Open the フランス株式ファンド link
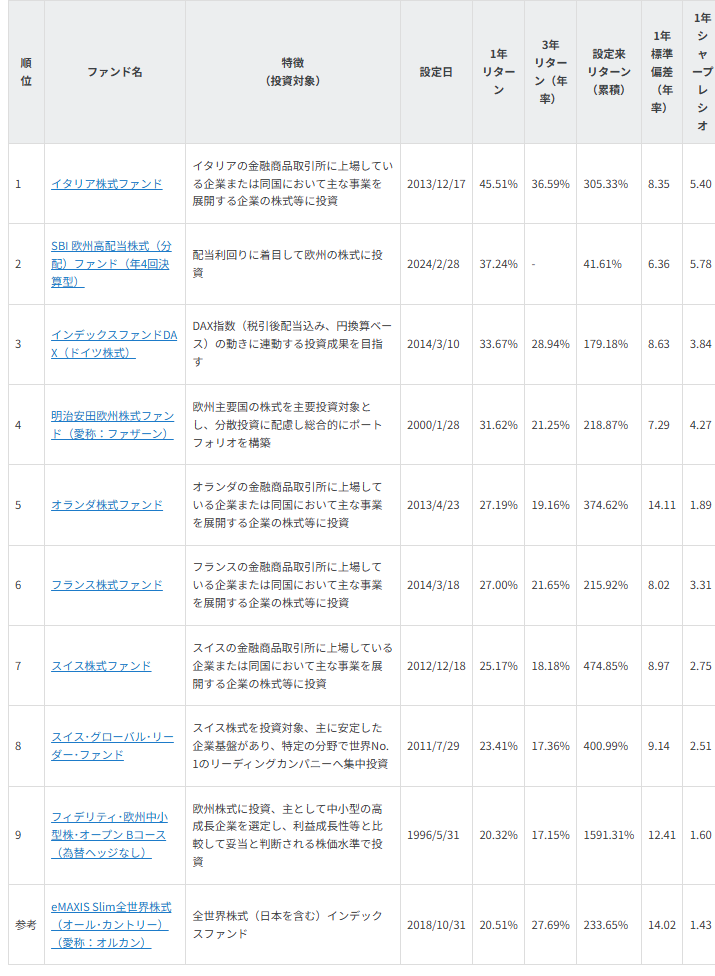The image size is (715, 976). click(x=107, y=585)
